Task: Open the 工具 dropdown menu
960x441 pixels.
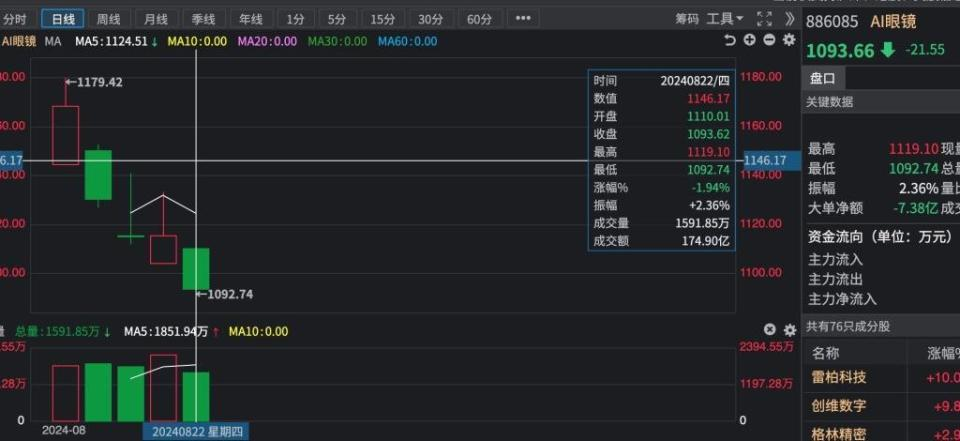Action: click(725, 19)
